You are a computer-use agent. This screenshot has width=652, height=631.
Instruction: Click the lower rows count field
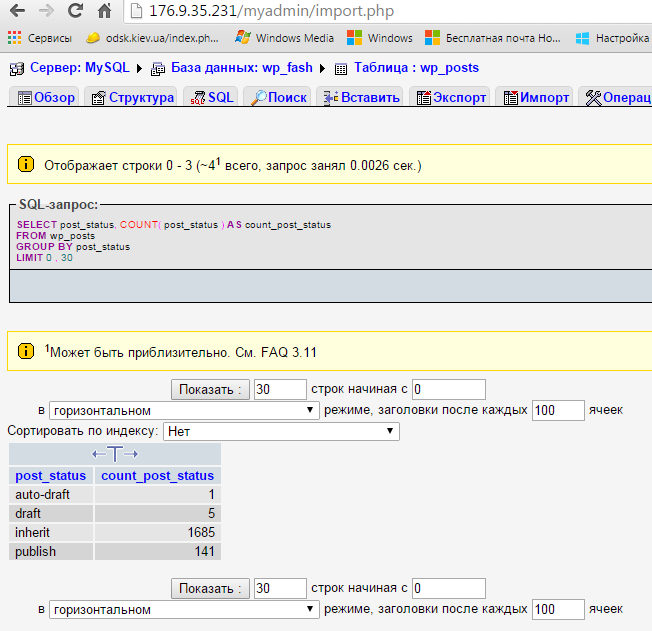tap(280, 588)
